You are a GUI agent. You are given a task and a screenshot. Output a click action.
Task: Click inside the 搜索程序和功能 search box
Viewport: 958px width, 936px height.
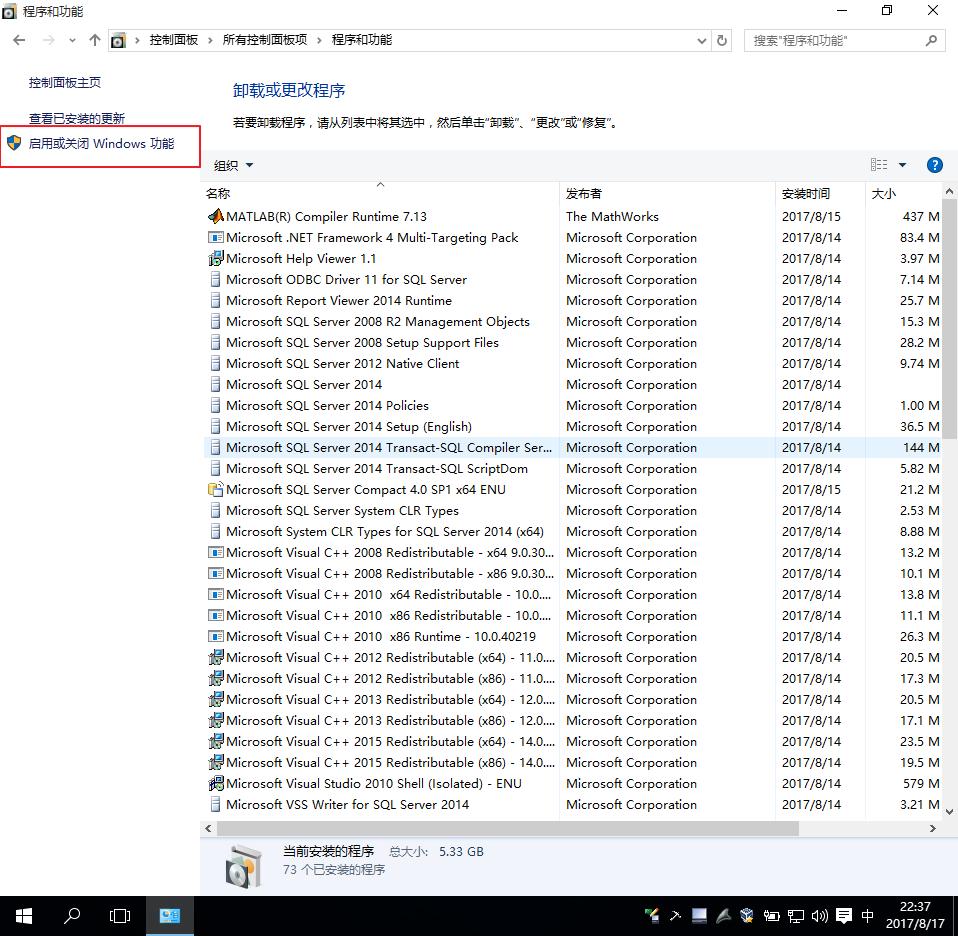pos(840,41)
